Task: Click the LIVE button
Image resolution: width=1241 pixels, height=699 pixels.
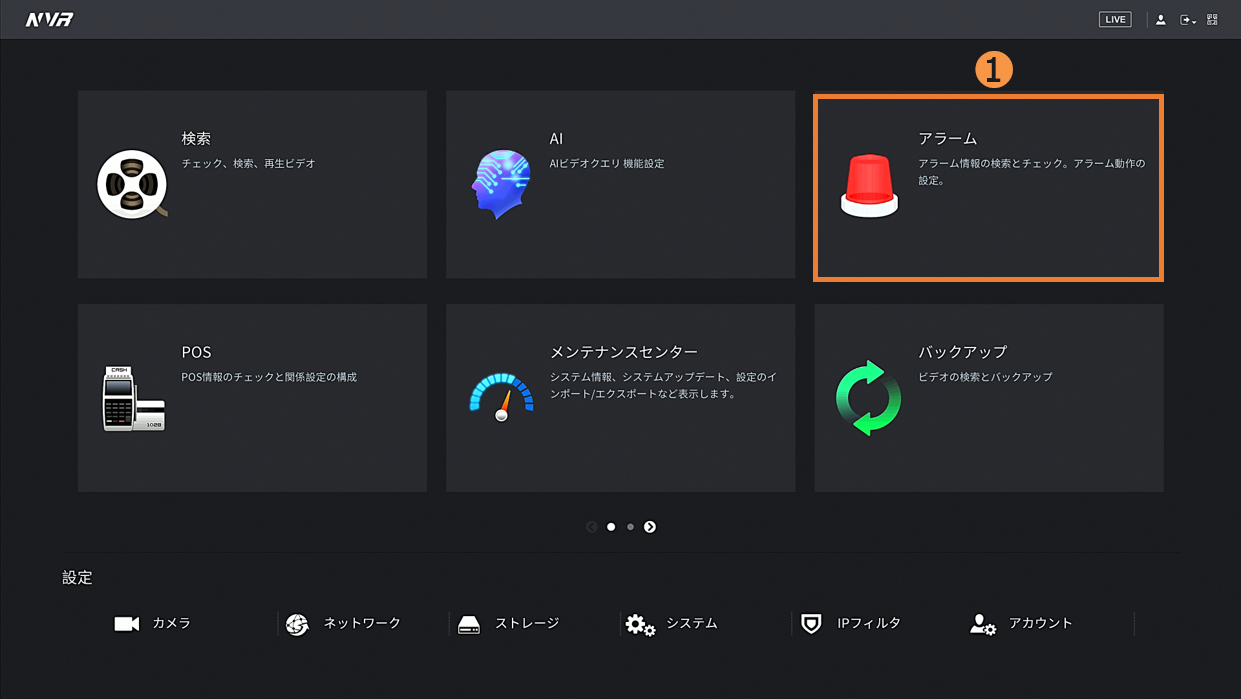Action: (x=1114, y=20)
